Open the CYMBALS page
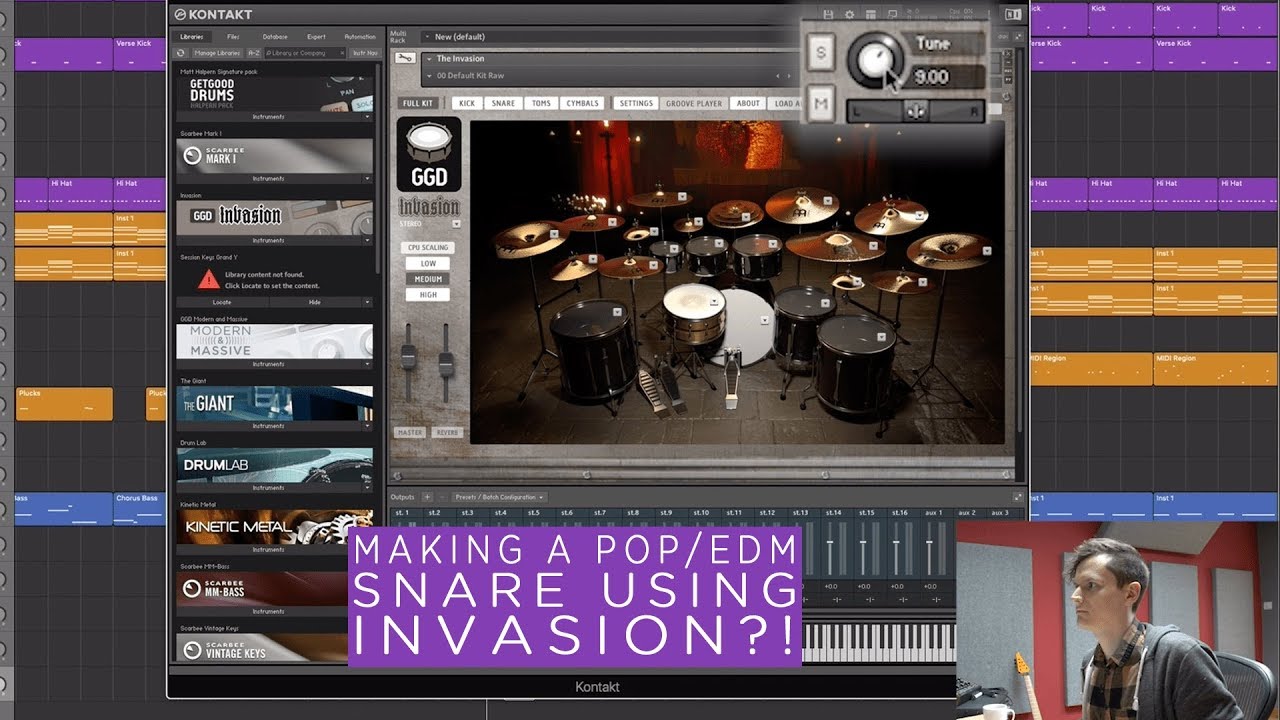This screenshot has height=720, width=1280. pyautogui.click(x=582, y=103)
